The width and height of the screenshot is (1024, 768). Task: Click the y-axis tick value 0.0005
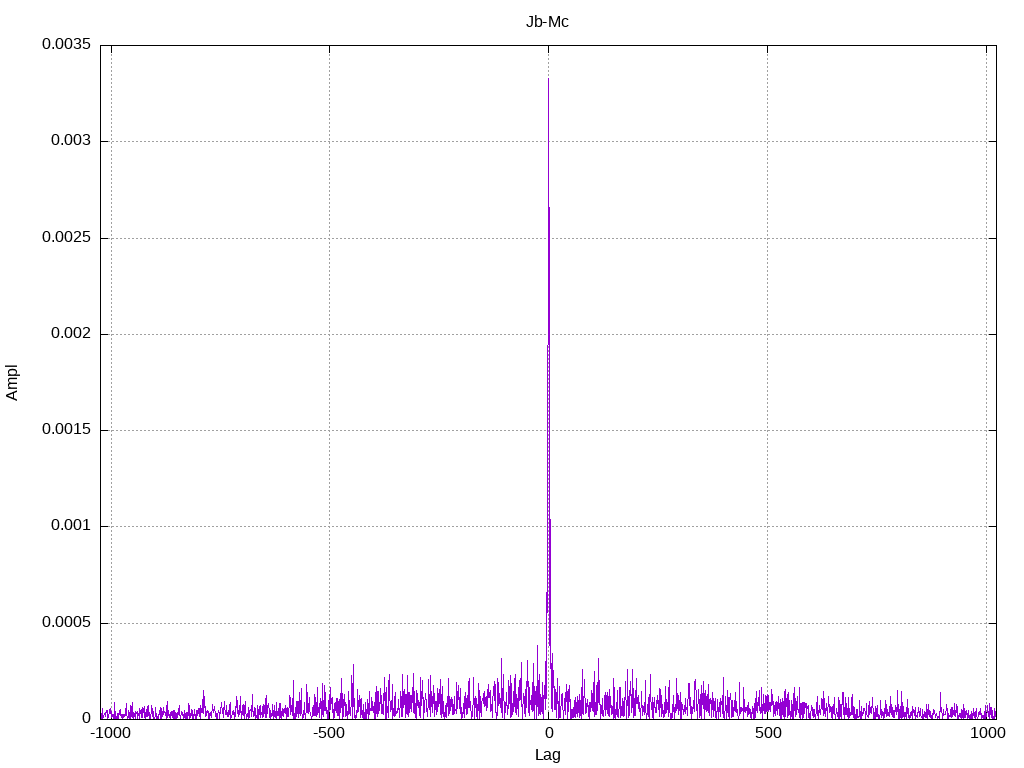click(67, 622)
